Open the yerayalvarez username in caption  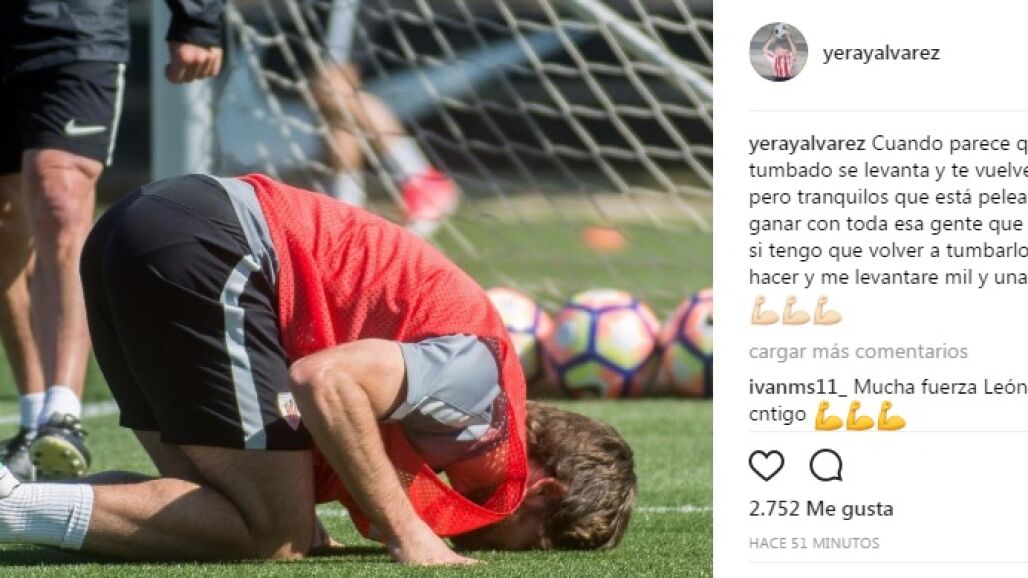coord(807,144)
